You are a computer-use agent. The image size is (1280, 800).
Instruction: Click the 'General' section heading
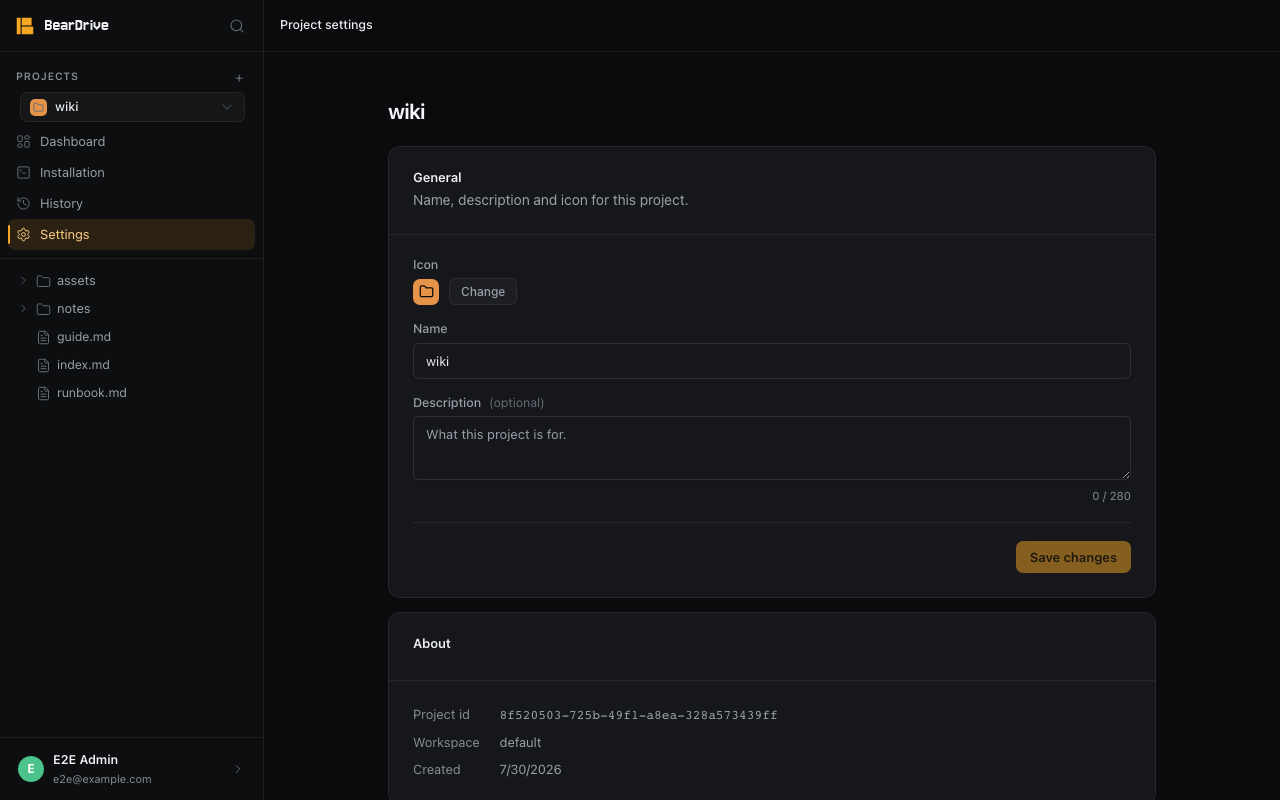[437, 177]
